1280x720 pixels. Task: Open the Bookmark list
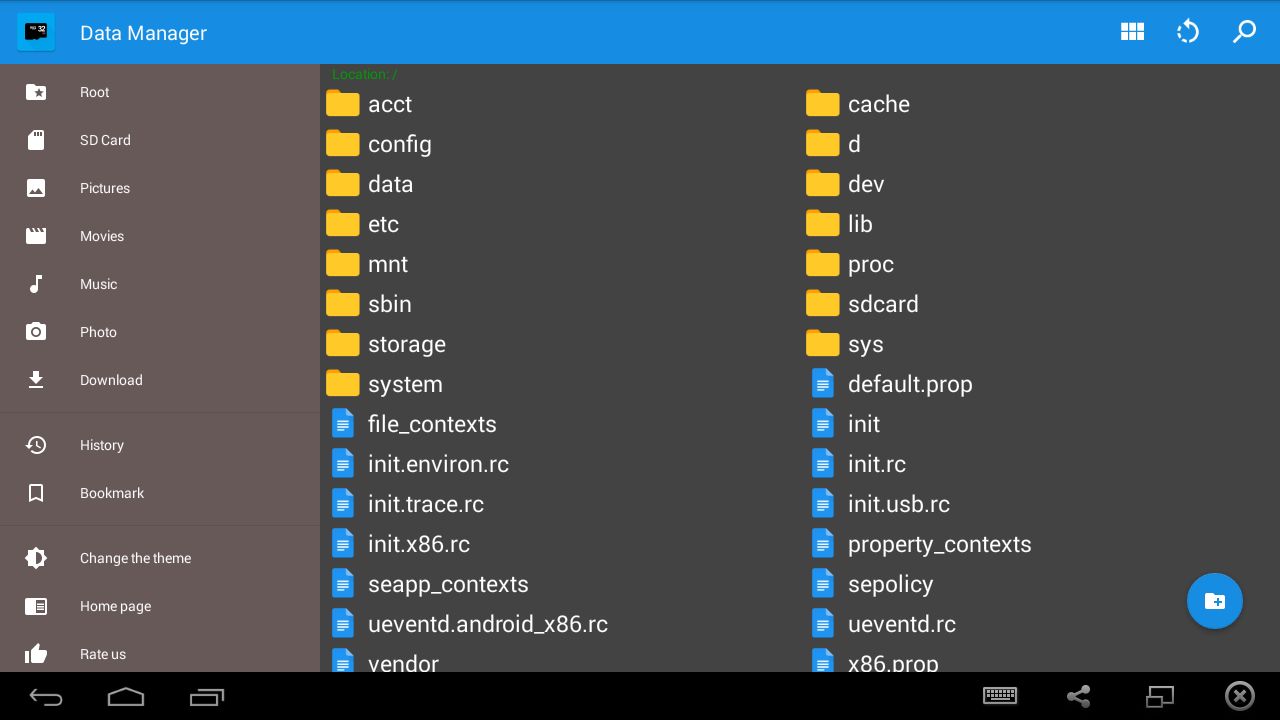click(x=160, y=493)
